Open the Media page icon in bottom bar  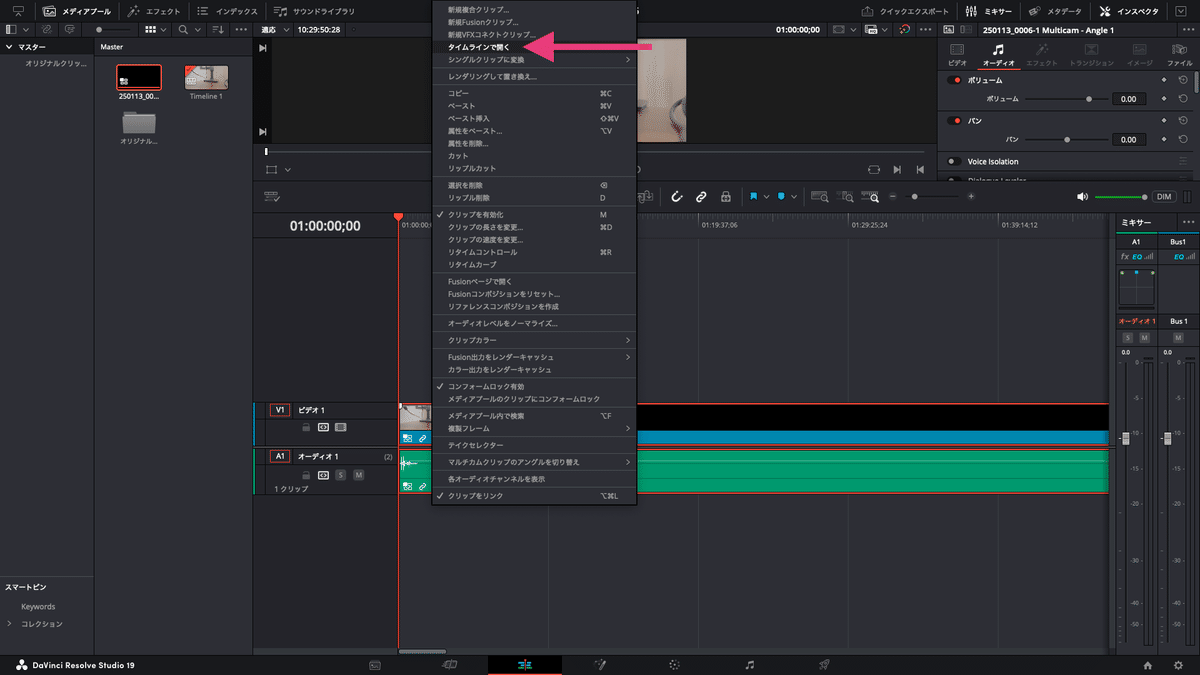(375, 664)
